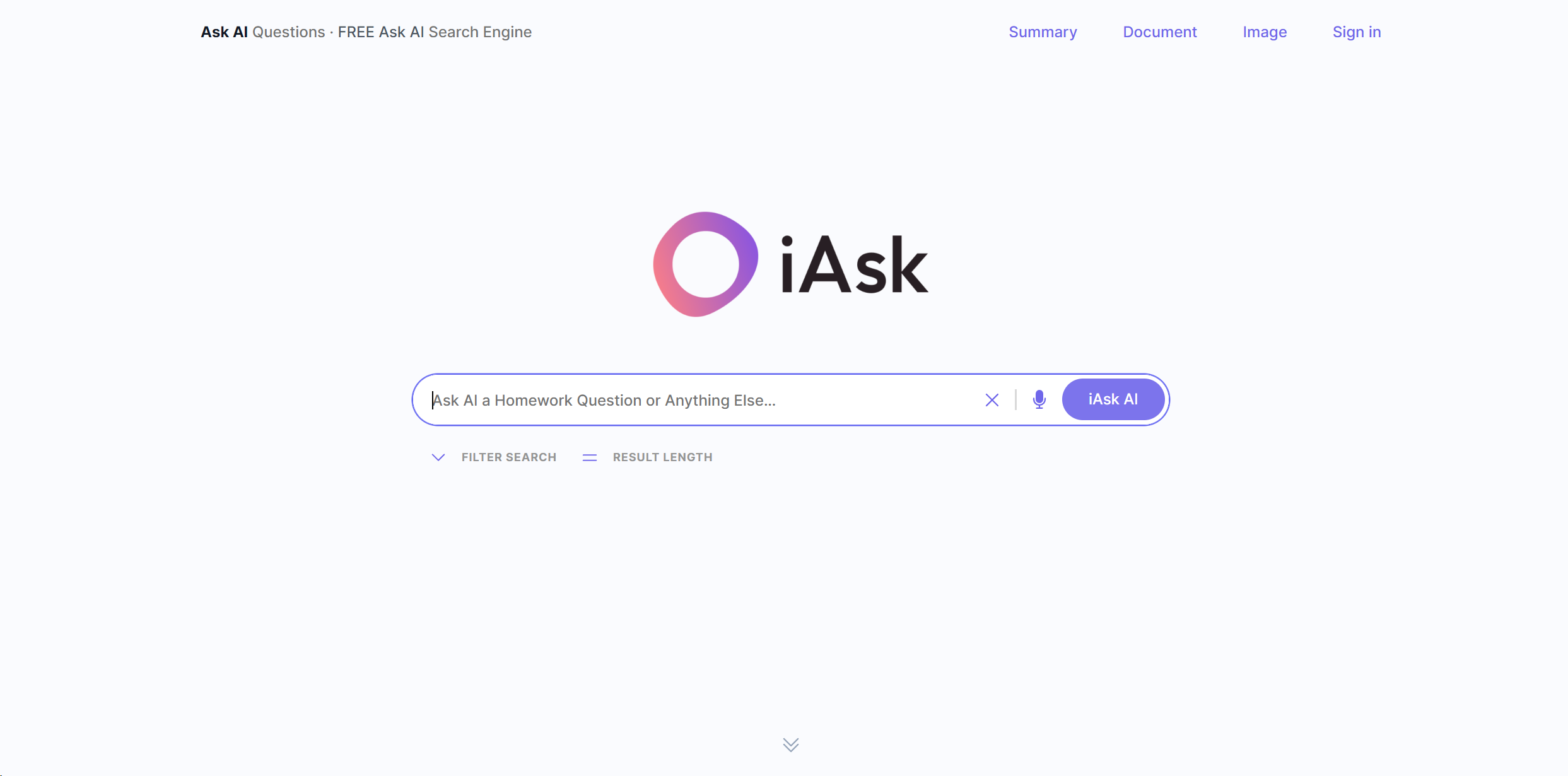Click the Filter Search chevron arrow
This screenshot has width=1568, height=776.
(x=438, y=457)
